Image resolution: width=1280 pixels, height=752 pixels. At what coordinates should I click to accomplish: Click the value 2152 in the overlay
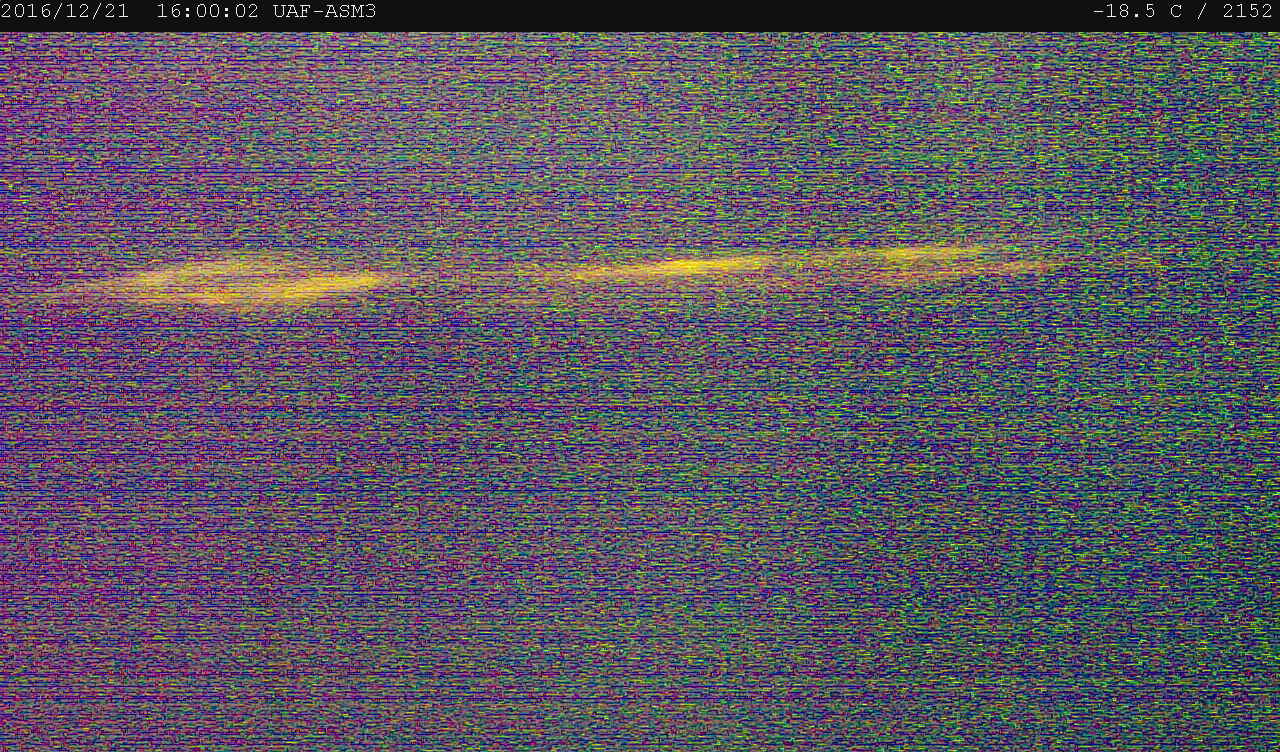pyautogui.click(x=1247, y=12)
